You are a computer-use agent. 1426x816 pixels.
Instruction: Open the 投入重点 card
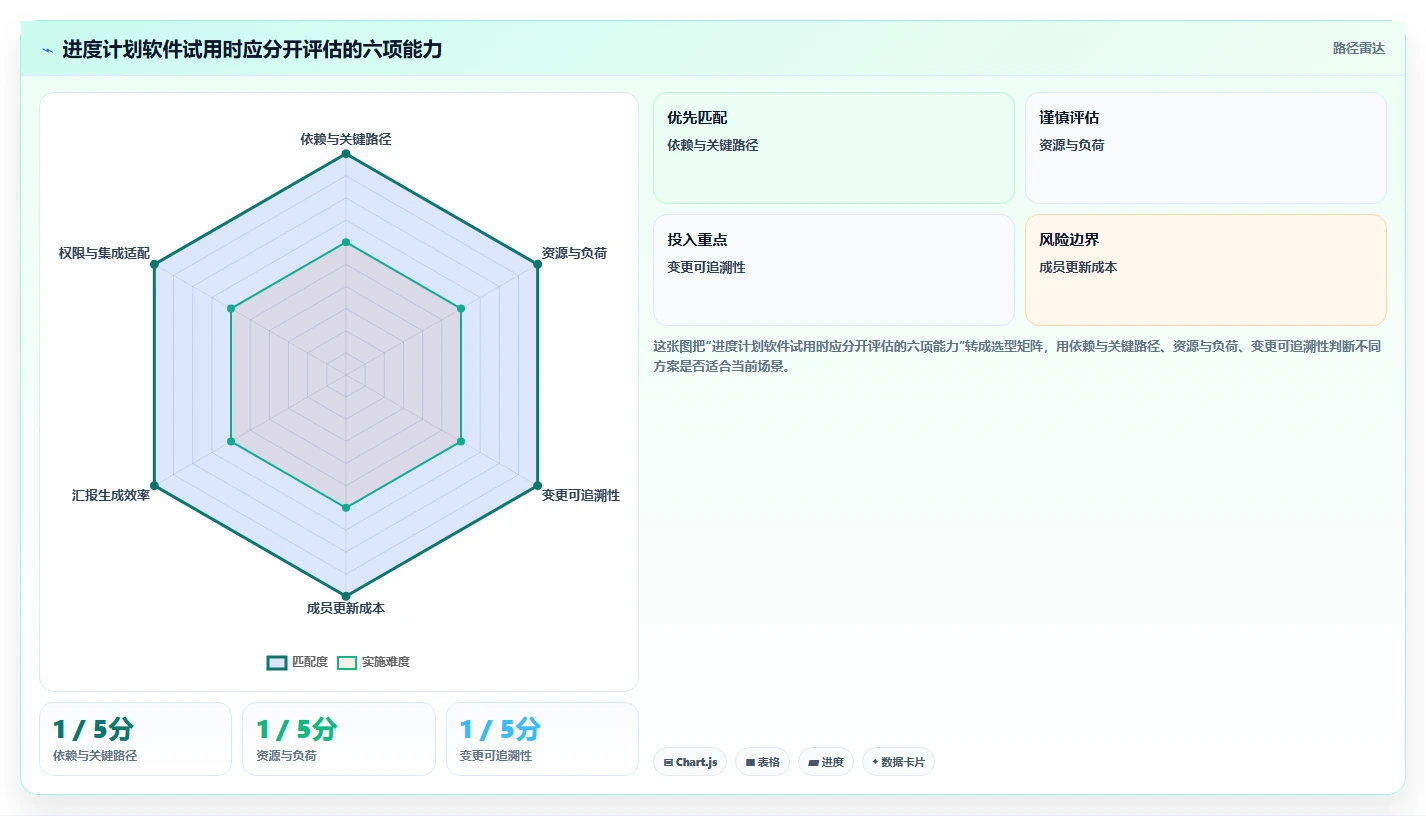click(834, 270)
